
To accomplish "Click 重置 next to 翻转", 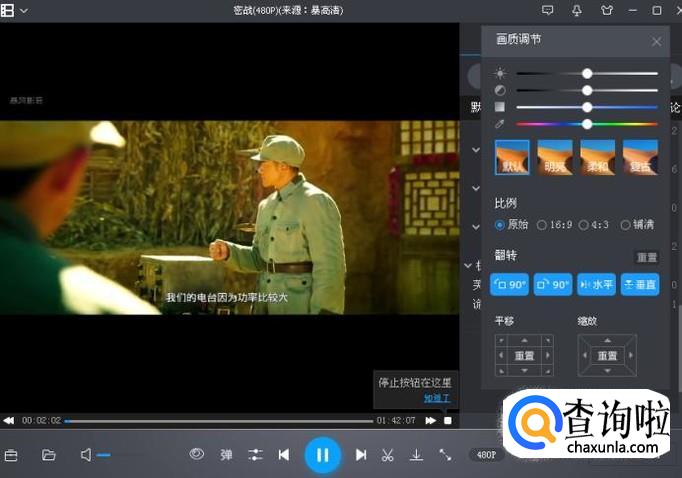I will [647, 257].
